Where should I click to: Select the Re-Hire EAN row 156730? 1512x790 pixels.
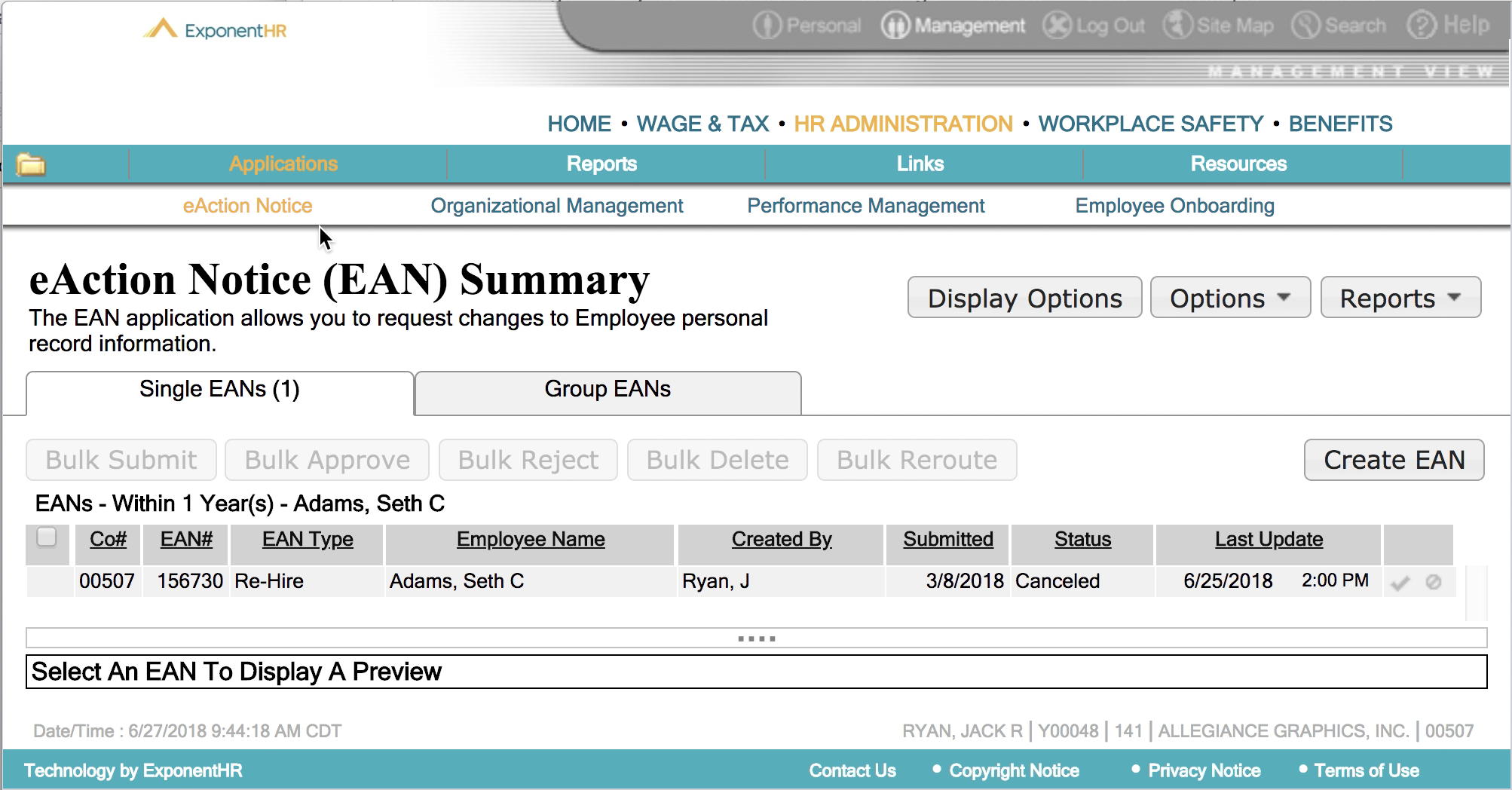coord(268,581)
